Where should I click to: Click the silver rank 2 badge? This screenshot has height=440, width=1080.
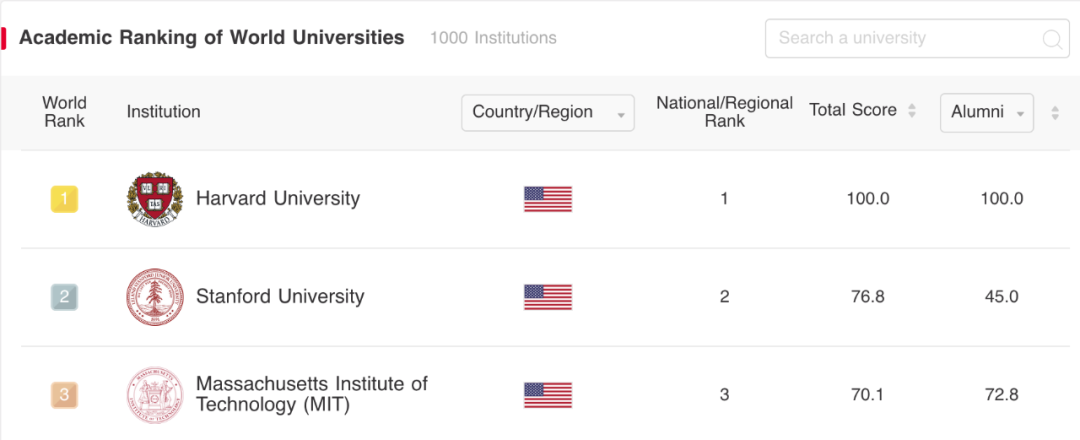[64, 297]
